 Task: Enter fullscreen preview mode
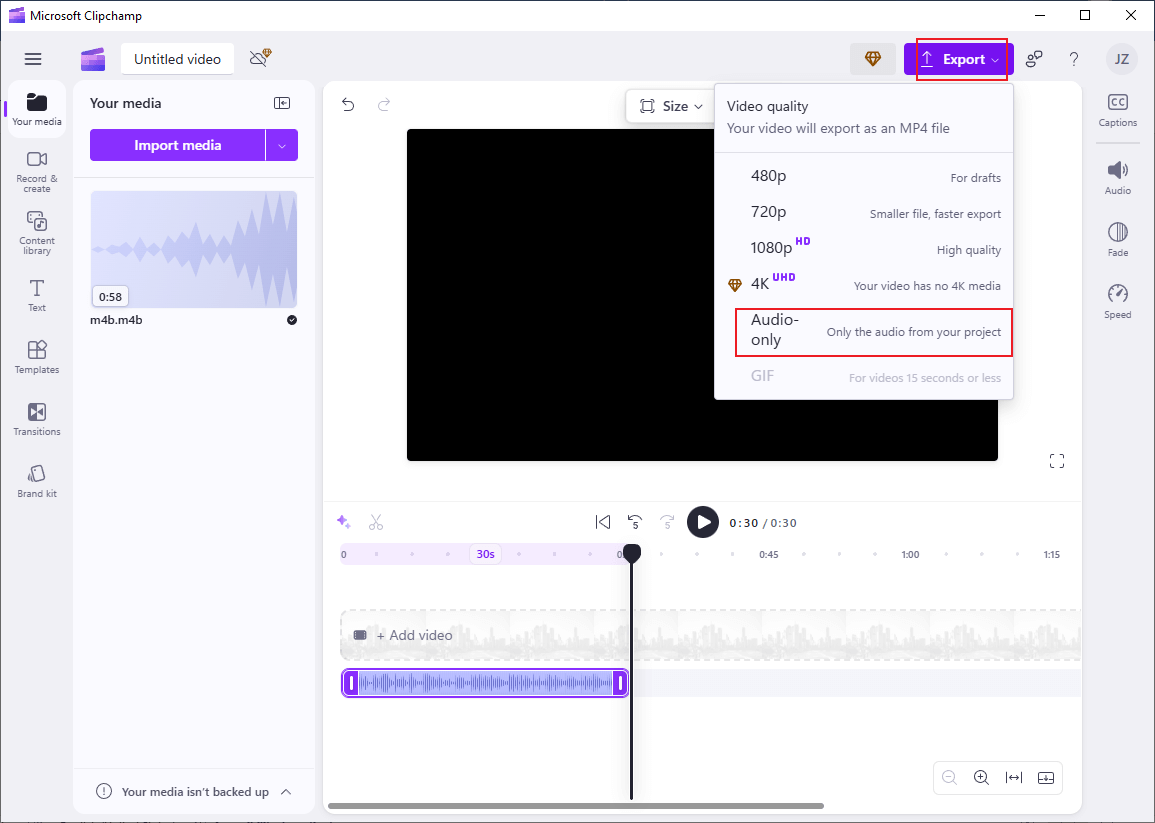click(1057, 461)
